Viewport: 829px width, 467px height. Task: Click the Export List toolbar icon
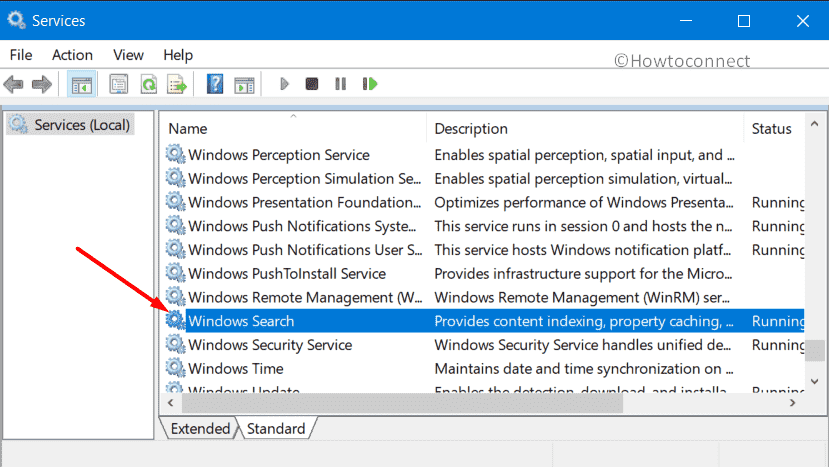[177, 84]
